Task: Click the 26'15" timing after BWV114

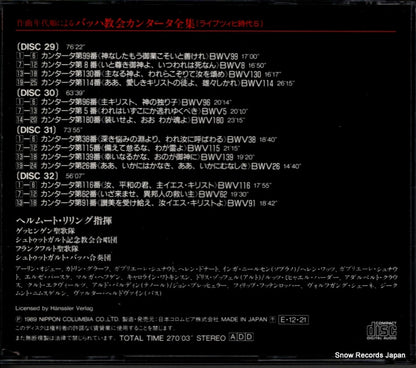Action: coord(286,84)
